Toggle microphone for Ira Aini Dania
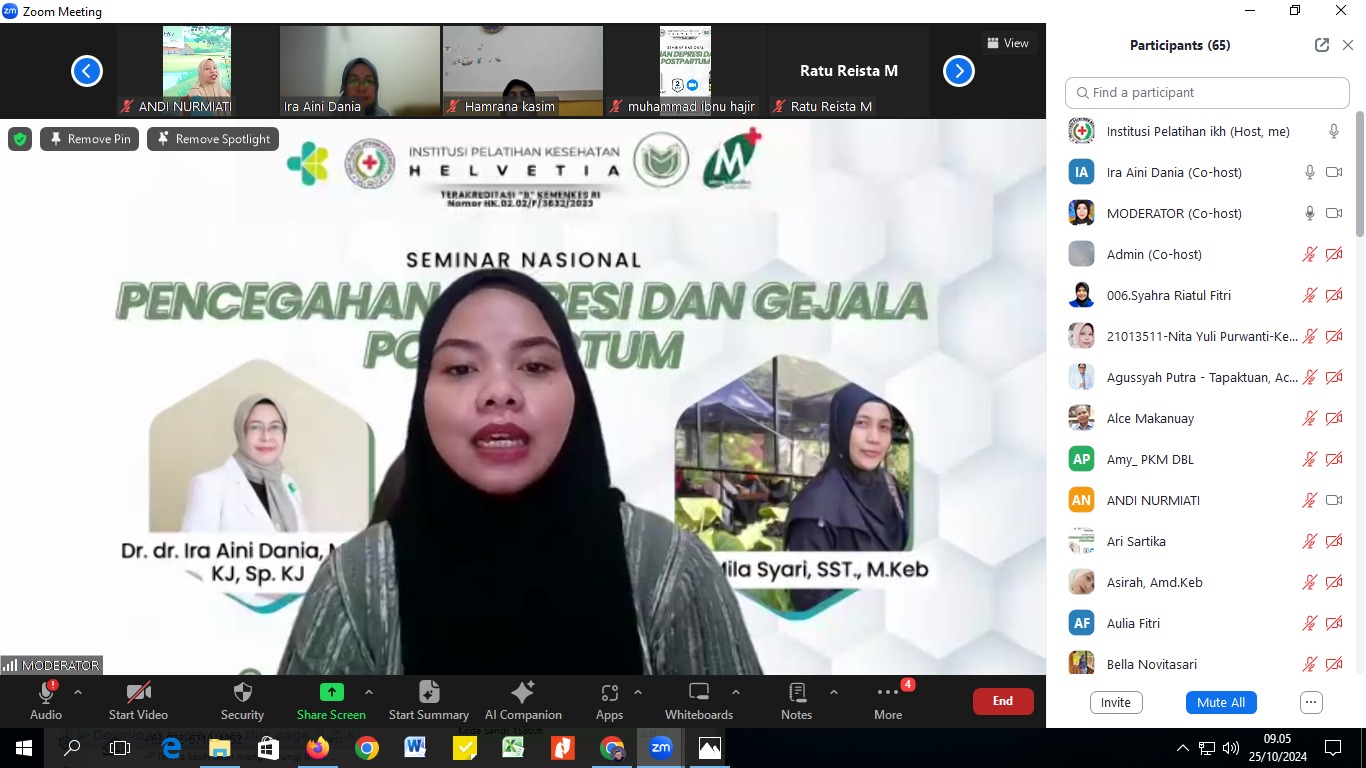The image size is (1366, 768). coord(1309,172)
